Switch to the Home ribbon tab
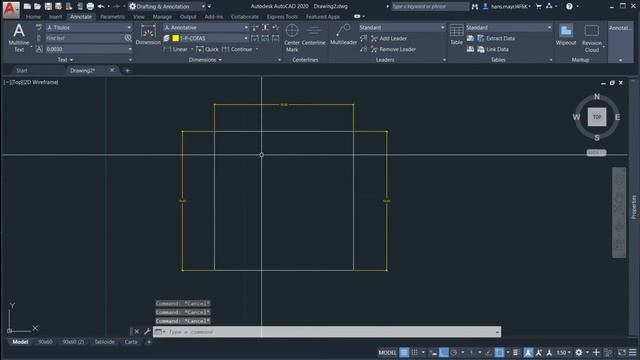The height and width of the screenshot is (360, 640). 33,17
